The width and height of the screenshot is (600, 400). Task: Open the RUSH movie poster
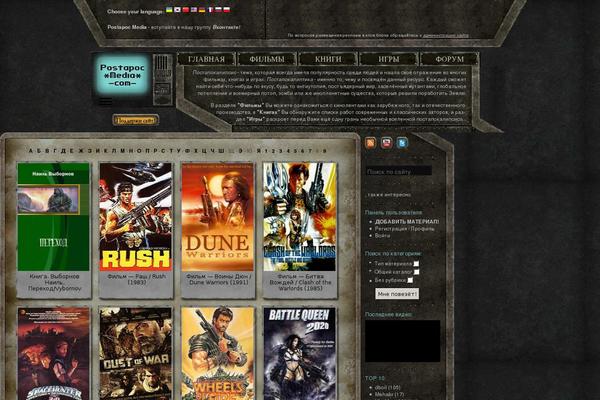135,217
